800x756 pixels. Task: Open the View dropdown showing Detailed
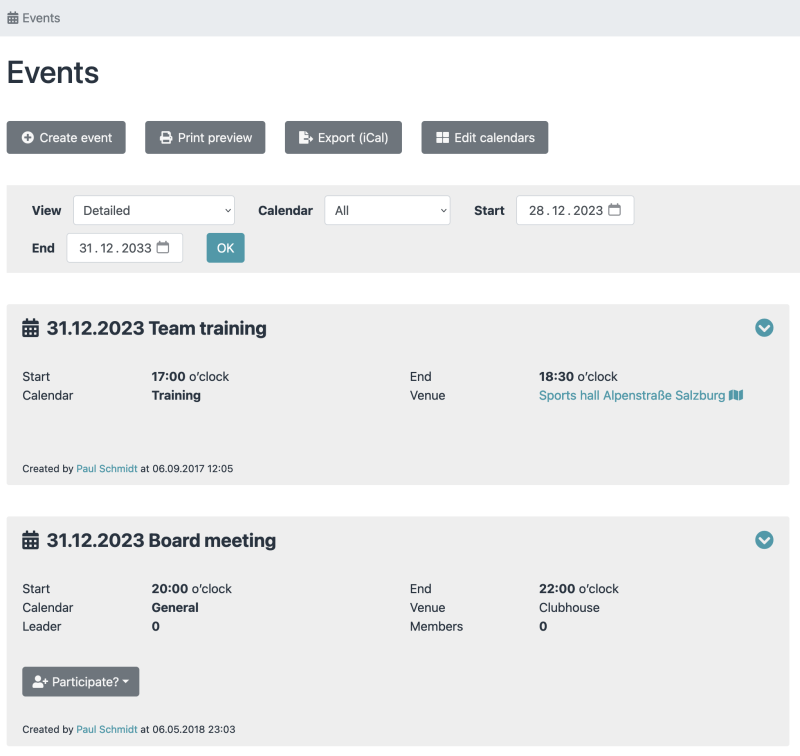coord(154,210)
